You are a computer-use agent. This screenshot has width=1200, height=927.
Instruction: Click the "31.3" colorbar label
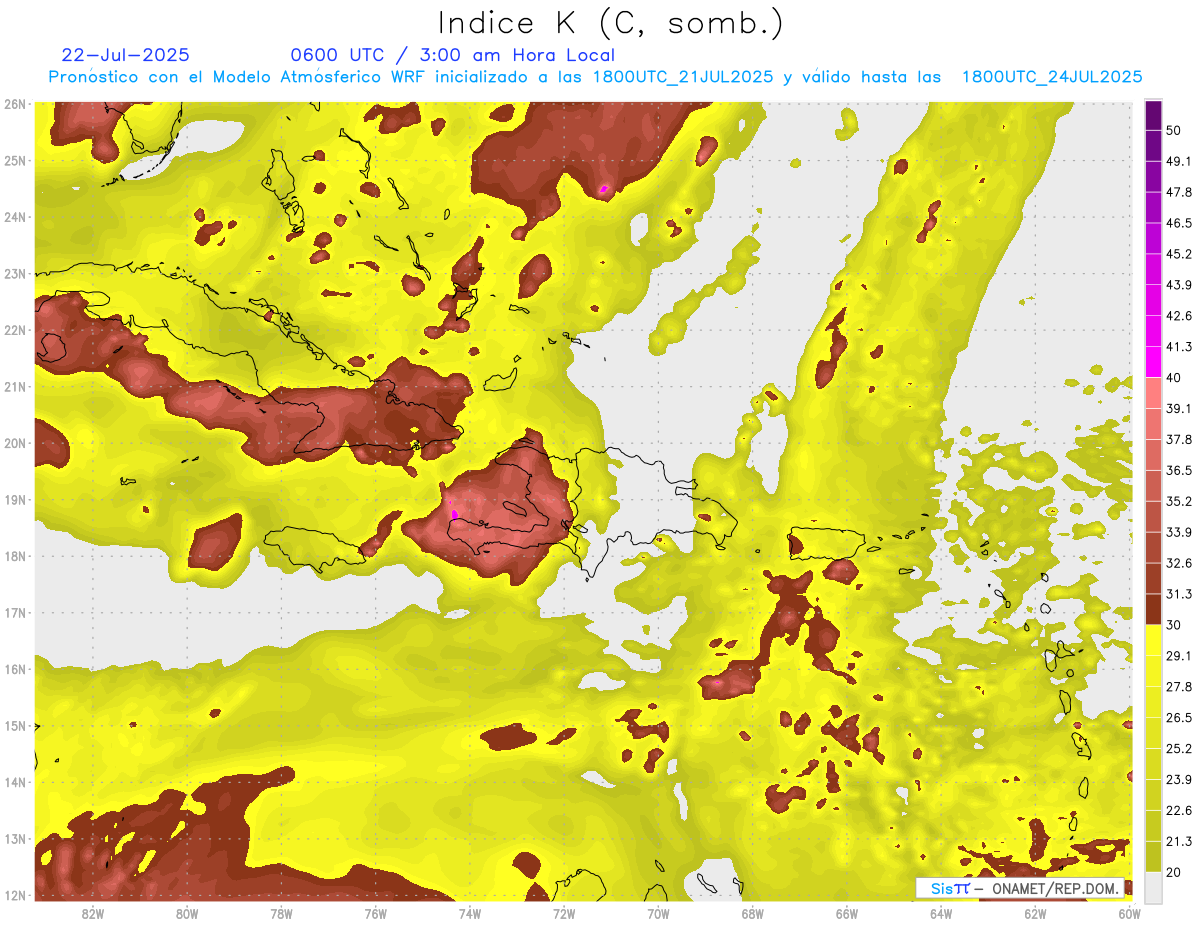coord(1179,594)
